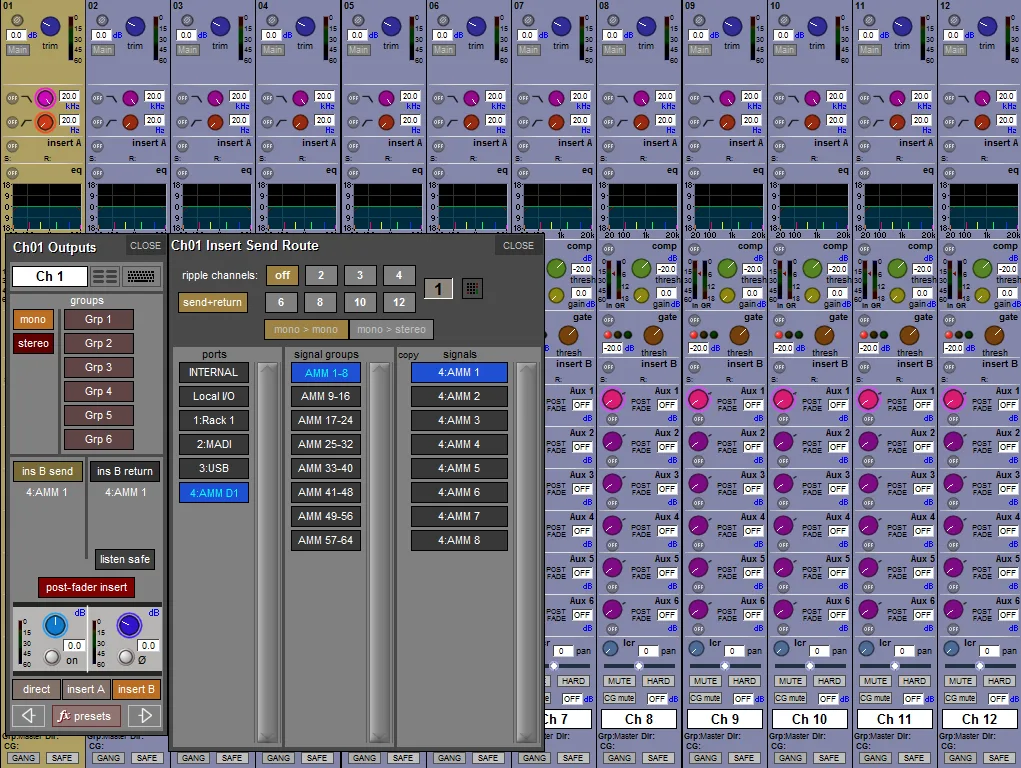Click the Ch 1 name field

(49, 276)
